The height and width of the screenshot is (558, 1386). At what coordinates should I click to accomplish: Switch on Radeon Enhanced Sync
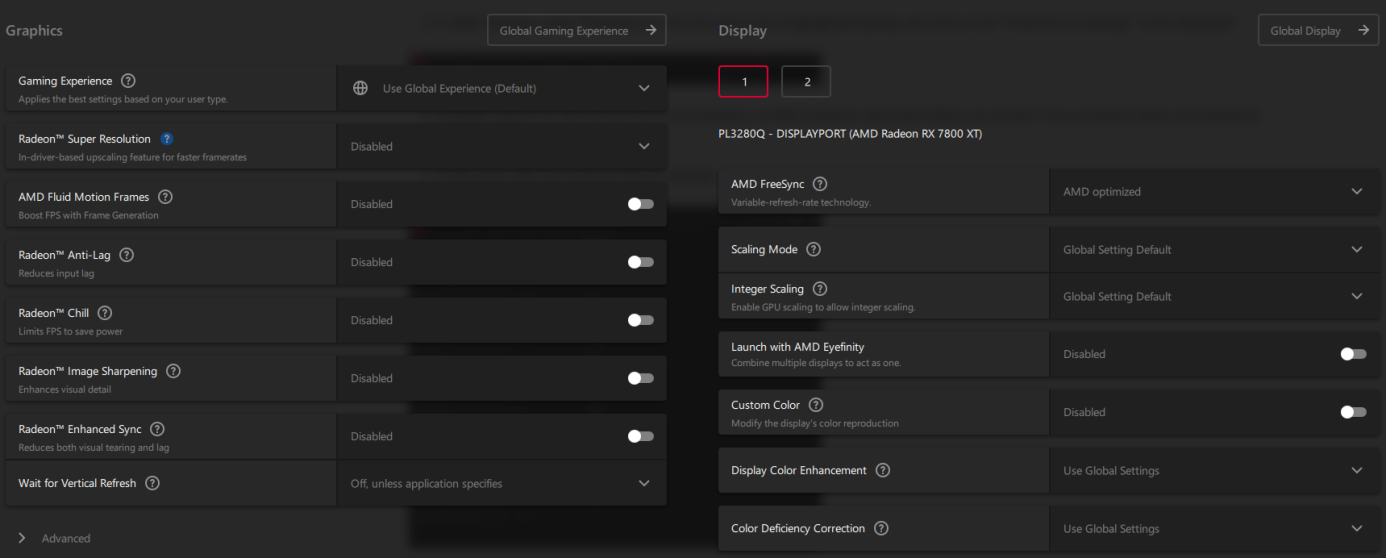click(640, 436)
